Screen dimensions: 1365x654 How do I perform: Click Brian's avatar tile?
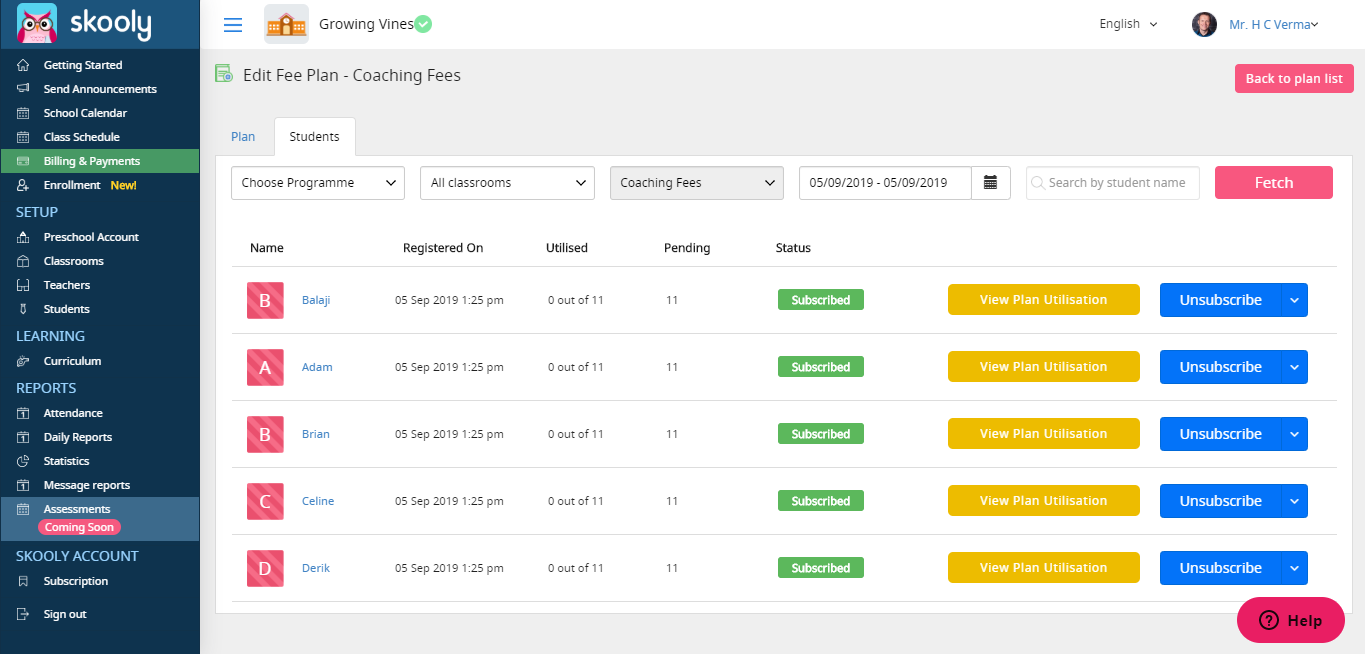tap(265, 434)
